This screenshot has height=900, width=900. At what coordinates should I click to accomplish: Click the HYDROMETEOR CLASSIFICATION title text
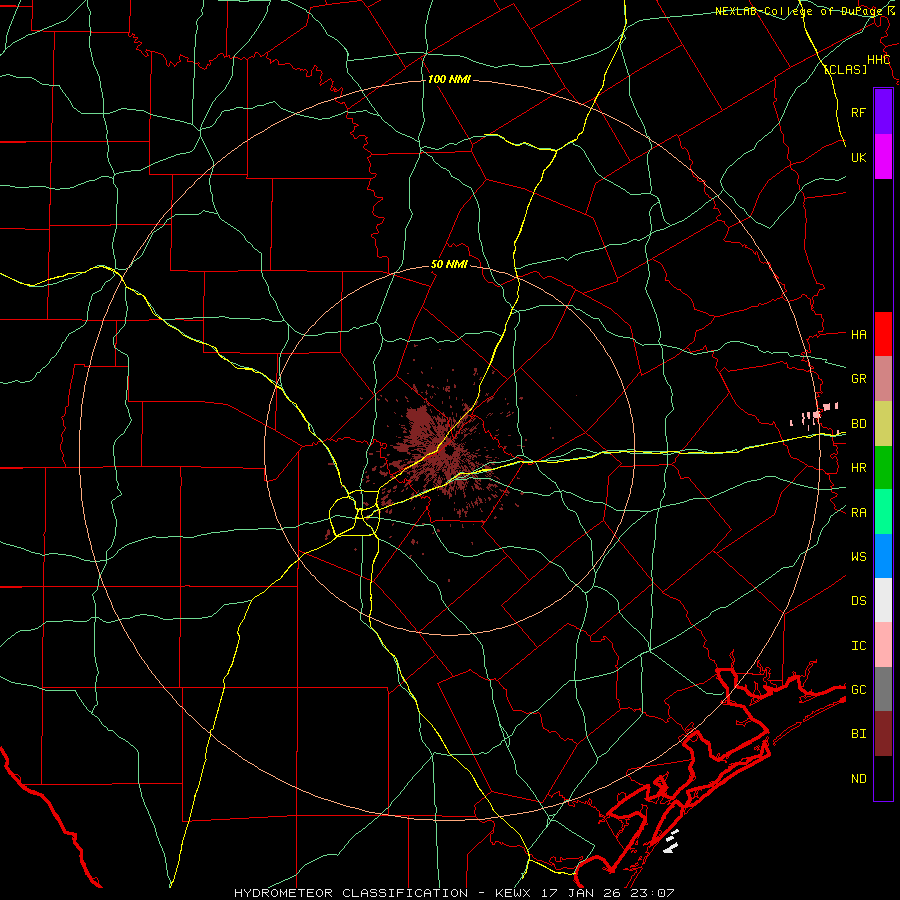coord(351,893)
